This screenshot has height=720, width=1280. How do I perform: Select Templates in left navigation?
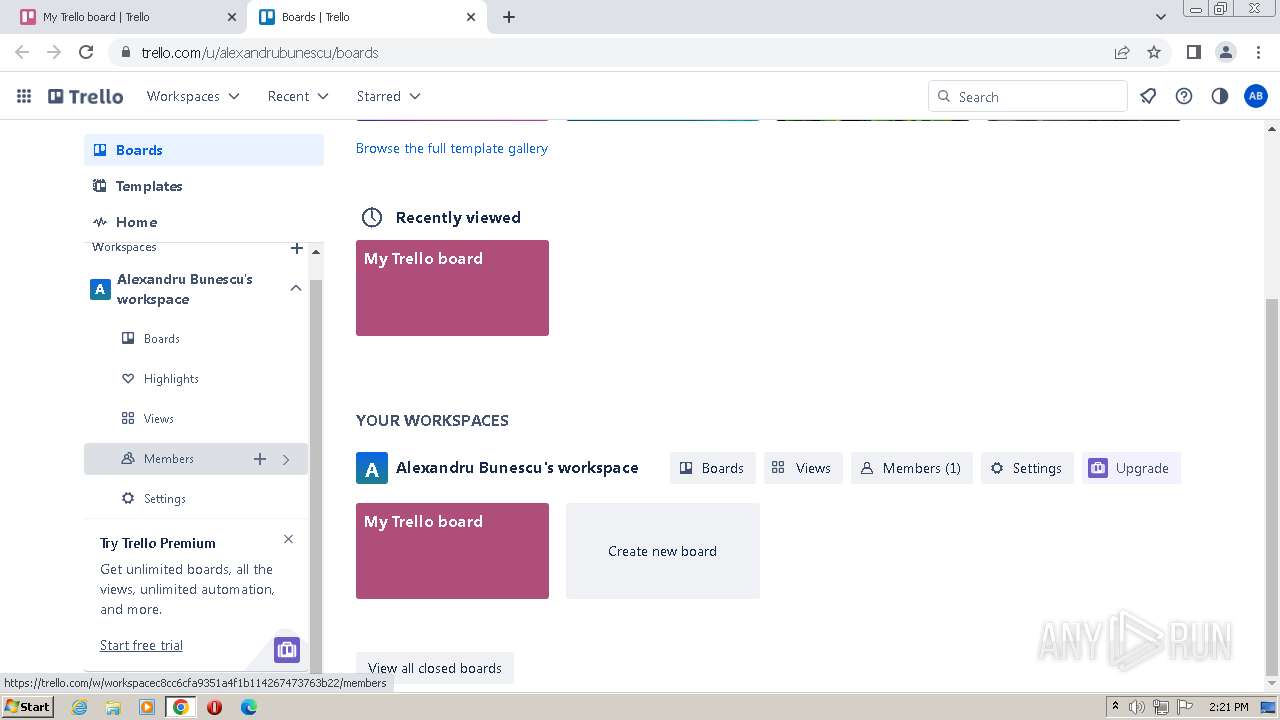[x=204, y=186]
